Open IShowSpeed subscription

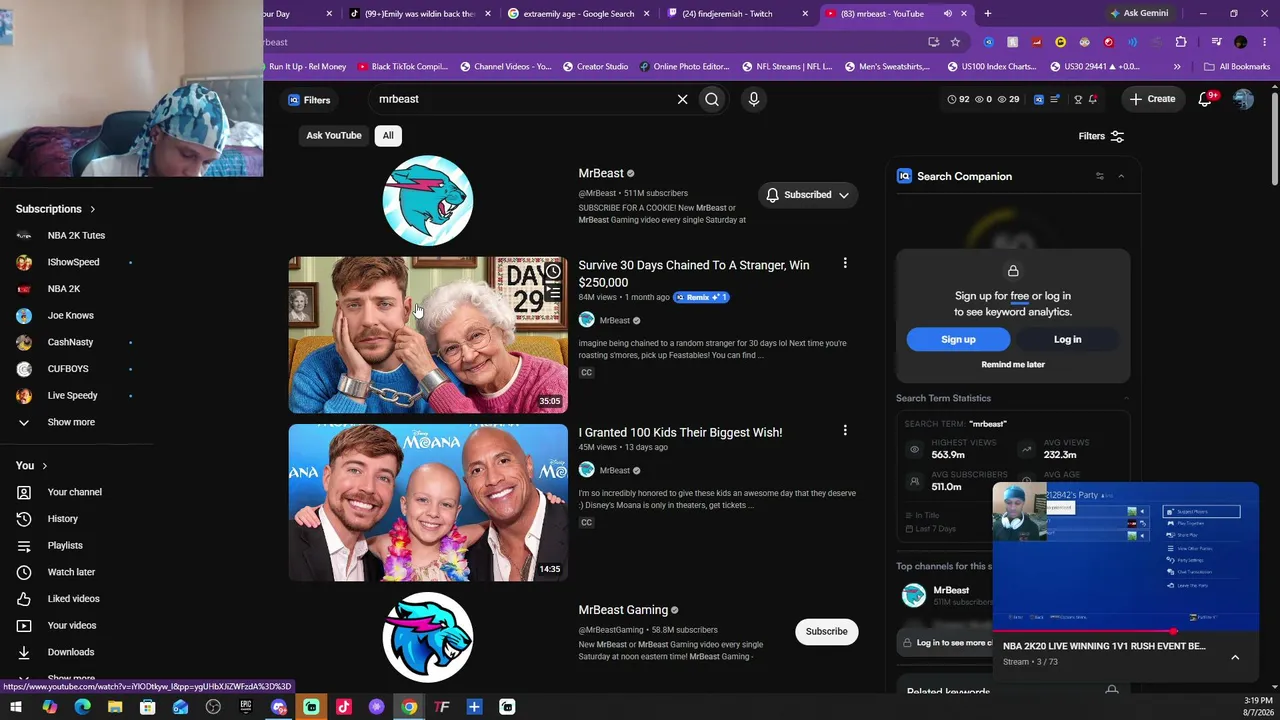(76, 263)
